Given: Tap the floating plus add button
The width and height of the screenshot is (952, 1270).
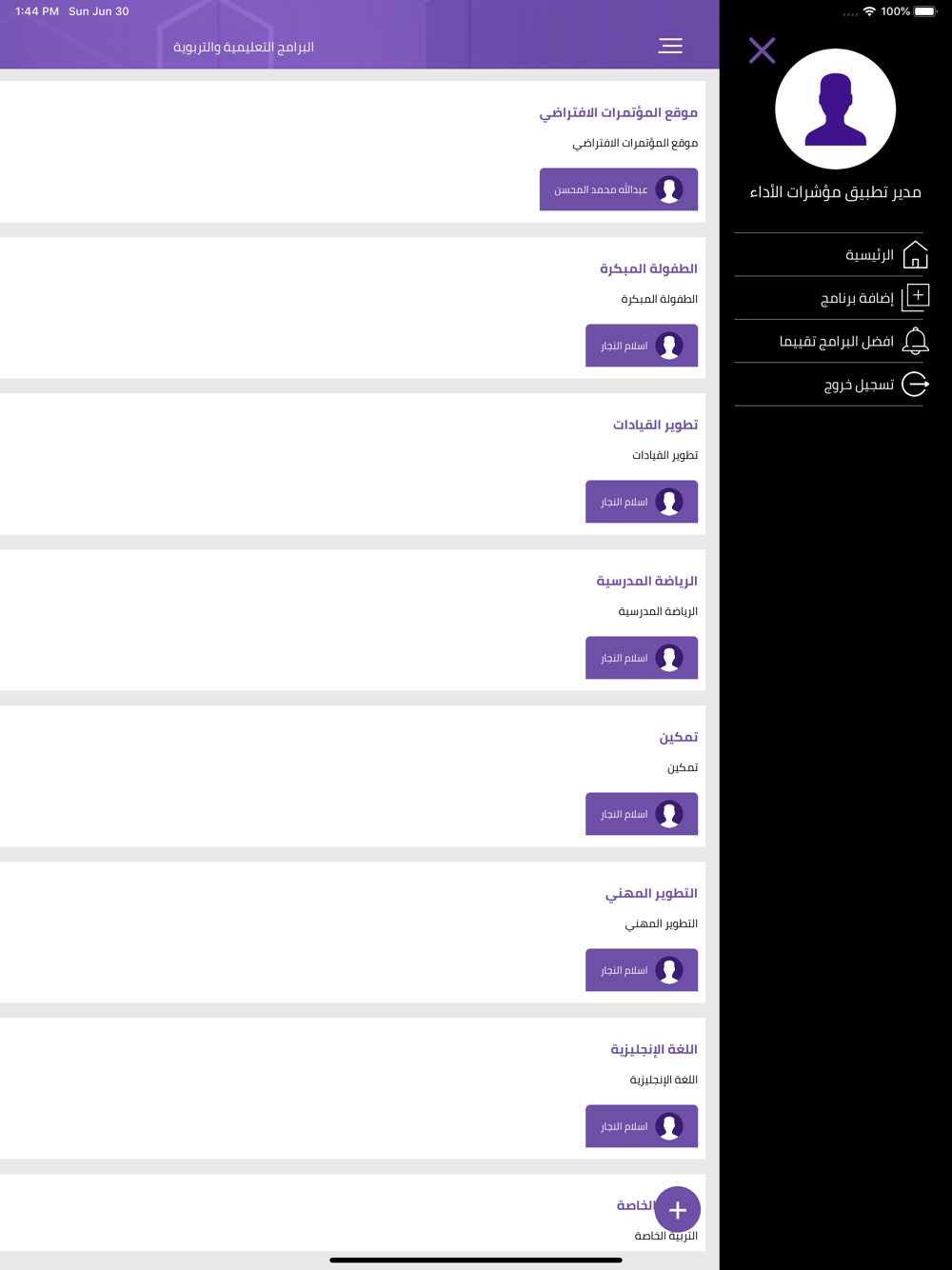Looking at the screenshot, I should (x=678, y=1209).
